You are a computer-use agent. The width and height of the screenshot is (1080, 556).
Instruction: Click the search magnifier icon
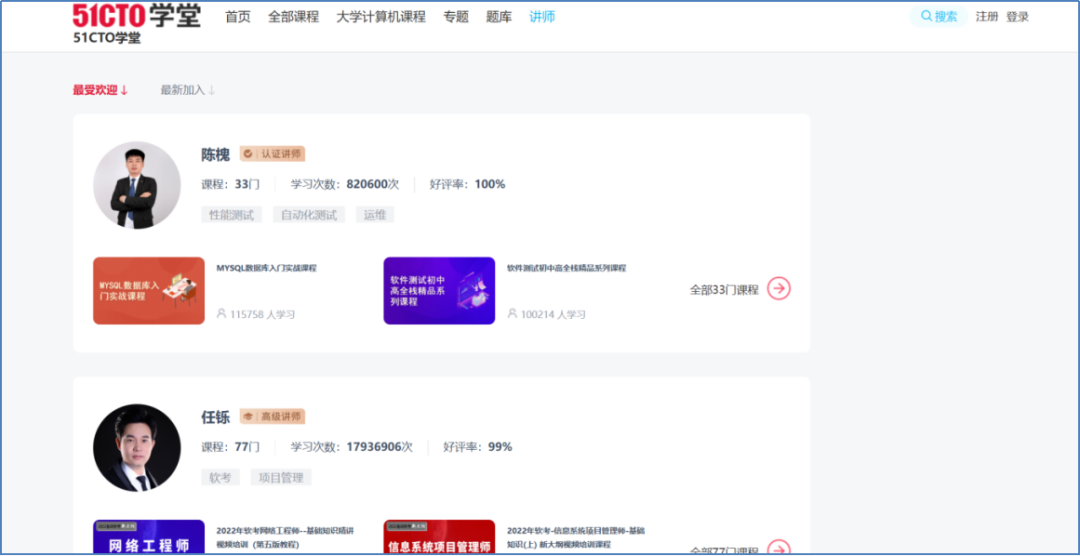coord(926,16)
